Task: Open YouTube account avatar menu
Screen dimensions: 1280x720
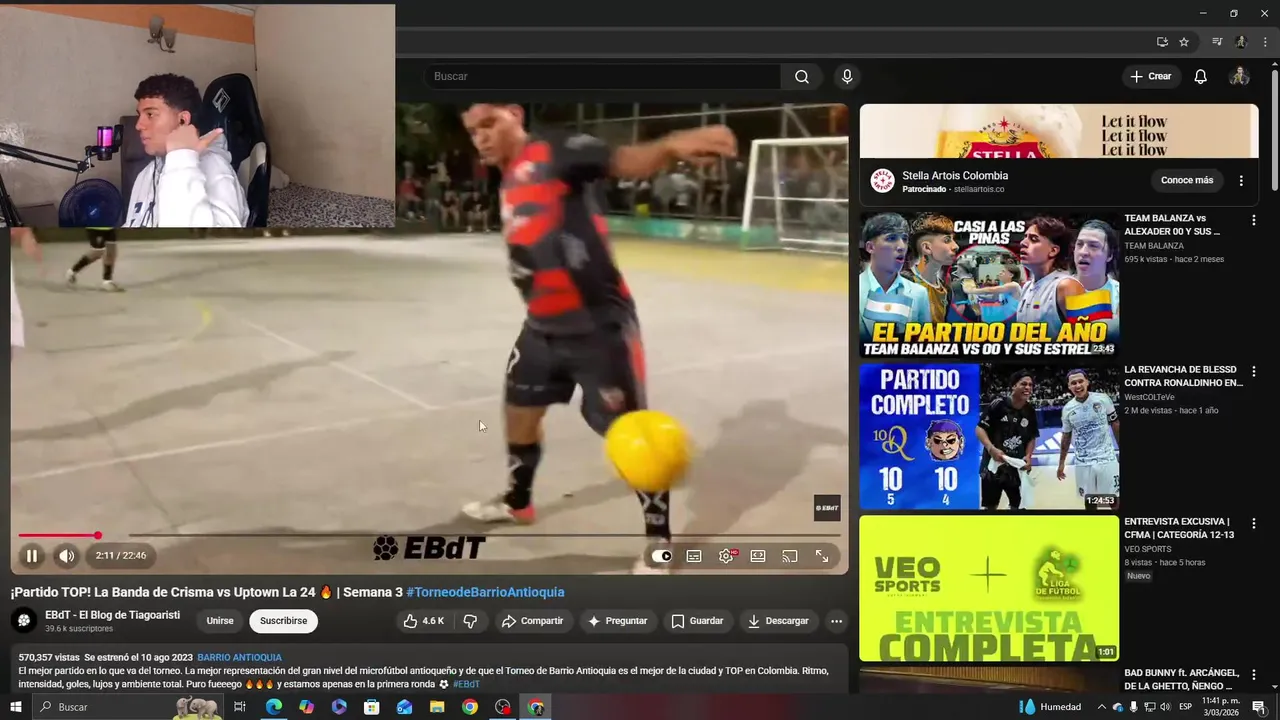Action: point(1239,77)
